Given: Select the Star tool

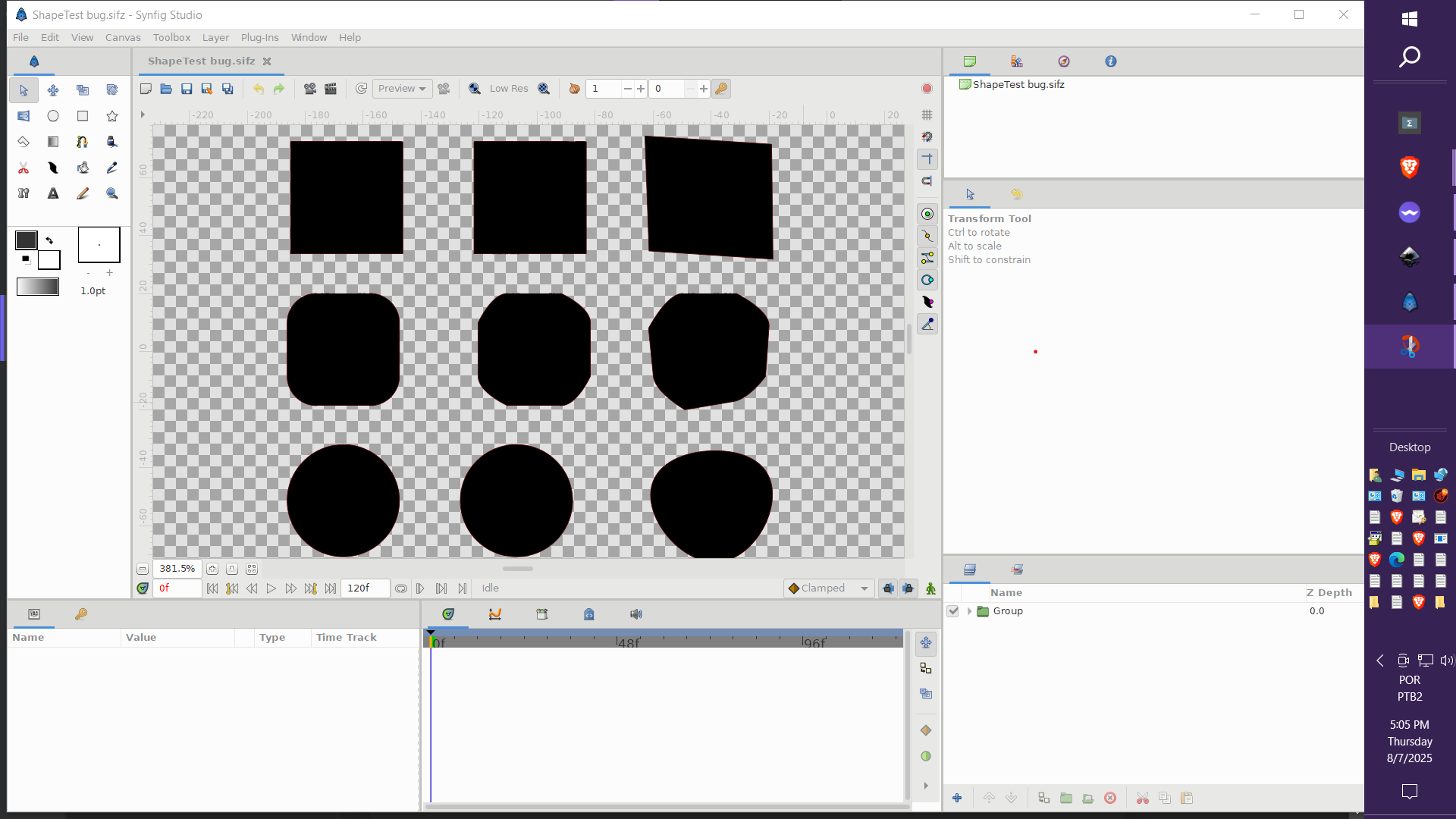Looking at the screenshot, I should coord(112,116).
